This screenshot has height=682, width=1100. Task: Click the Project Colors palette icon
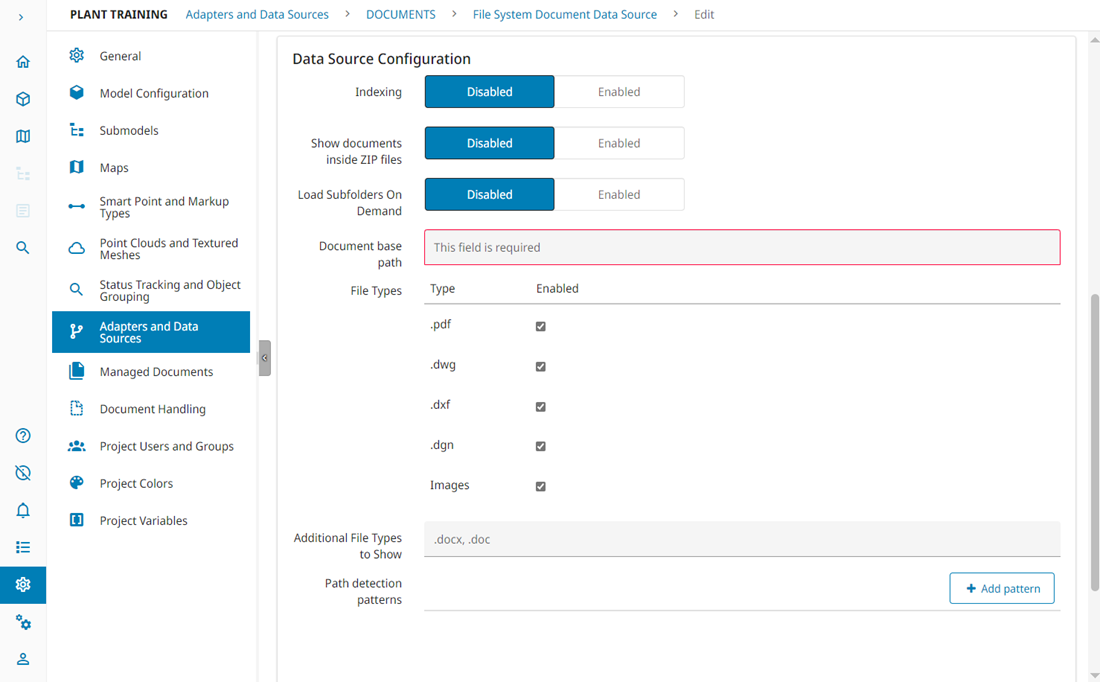click(76, 483)
